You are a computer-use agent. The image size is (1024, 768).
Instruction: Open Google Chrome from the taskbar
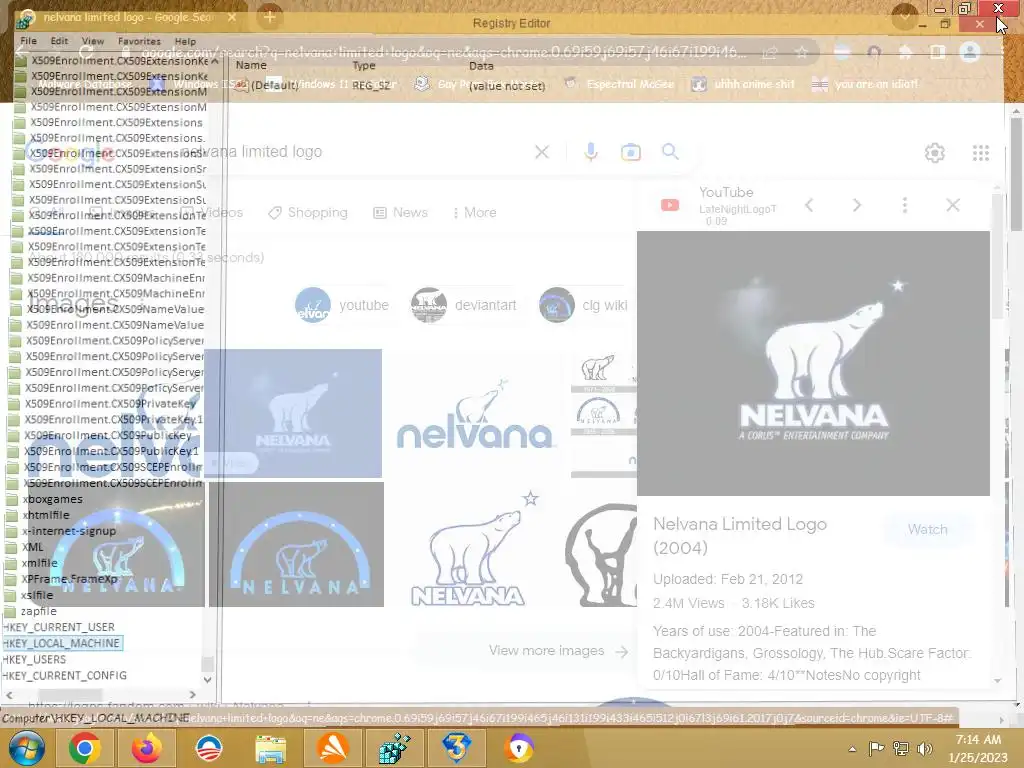click(84, 748)
